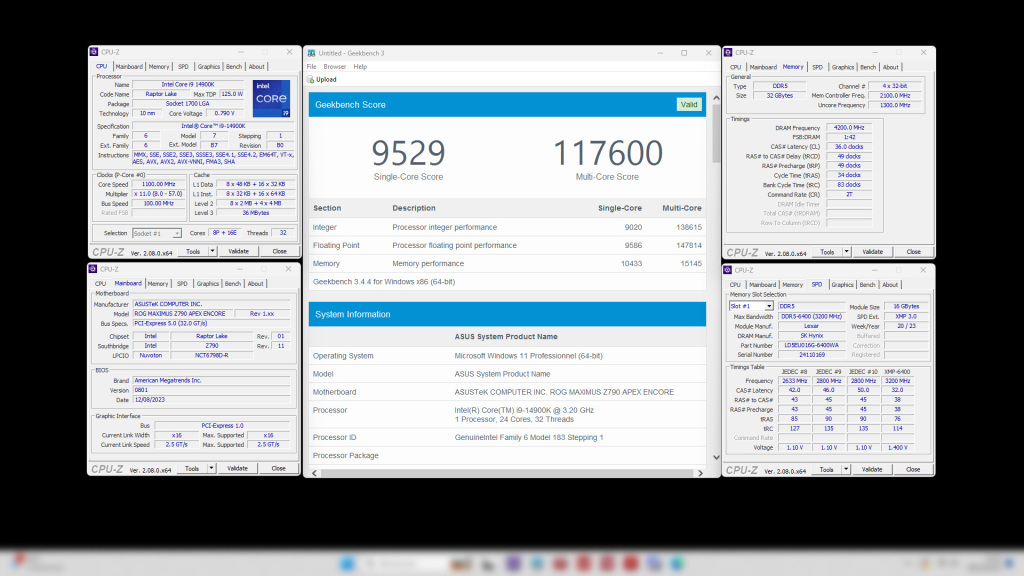Click Validate in the Memory window
The image size is (1024, 576).
point(872,252)
